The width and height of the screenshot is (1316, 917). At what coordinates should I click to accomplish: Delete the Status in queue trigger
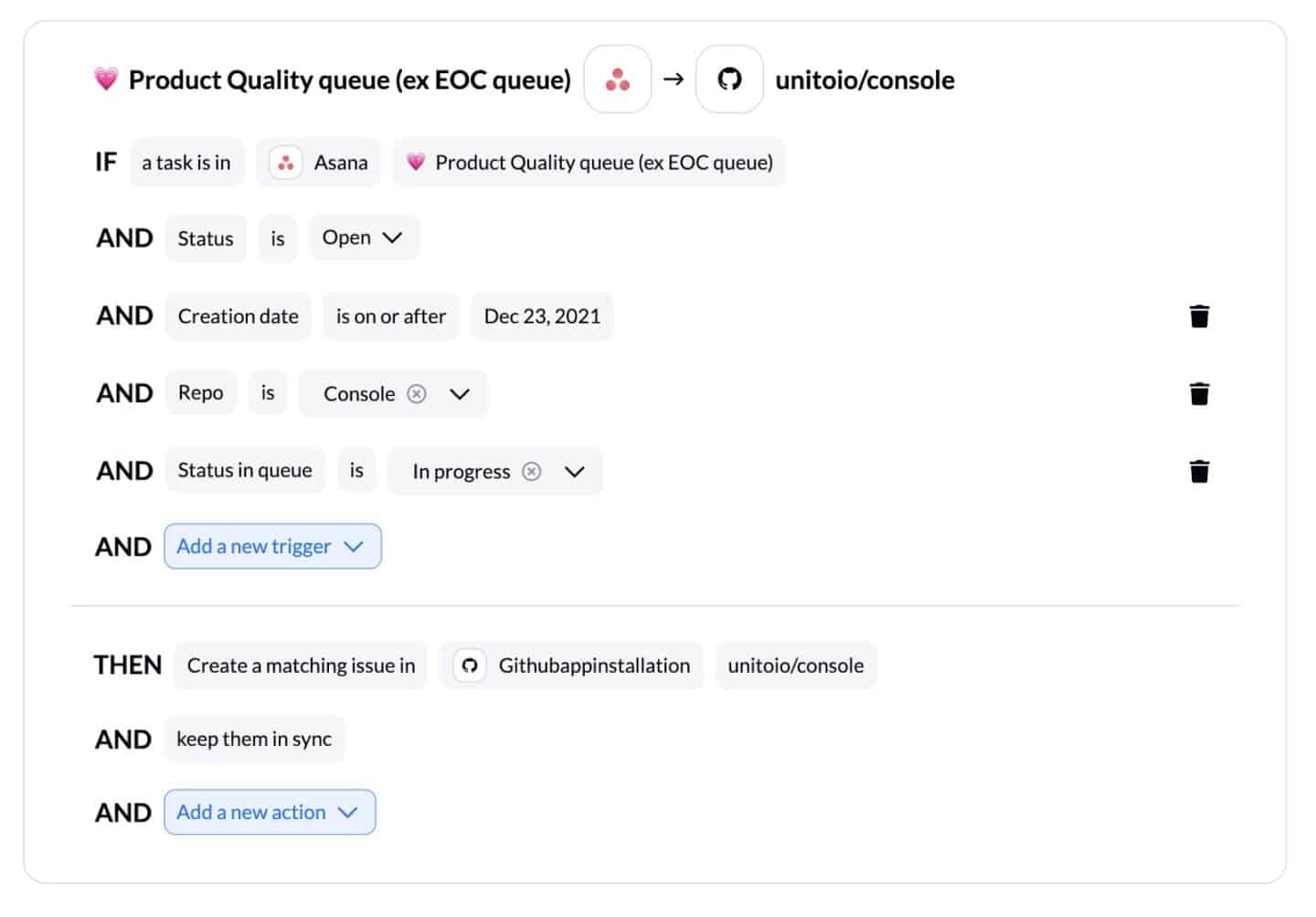(x=1199, y=471)
